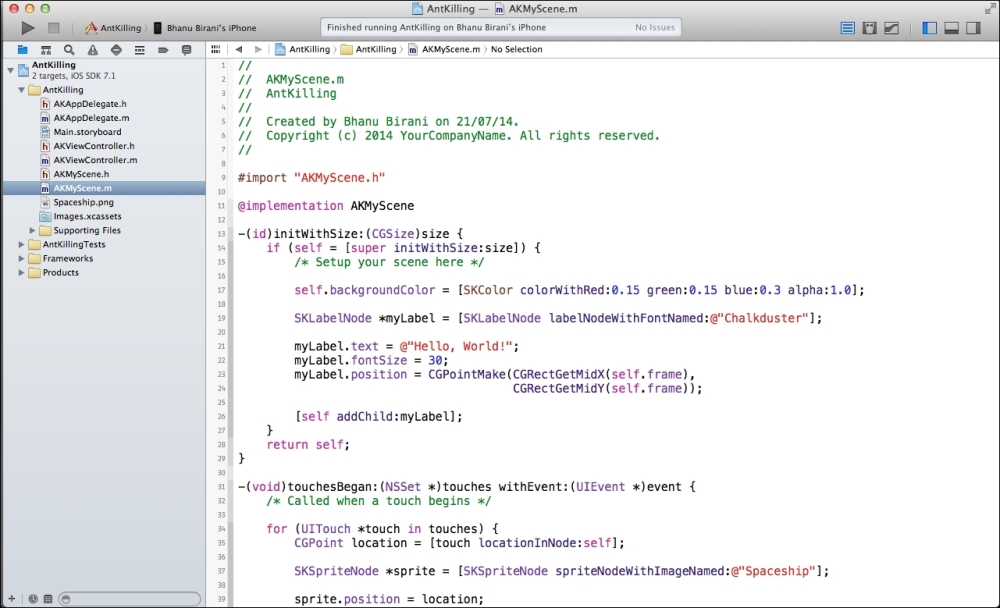Viewport: 1000px width, 608px height.
Task: Filter files with source-control status
Action: point(48,598)
